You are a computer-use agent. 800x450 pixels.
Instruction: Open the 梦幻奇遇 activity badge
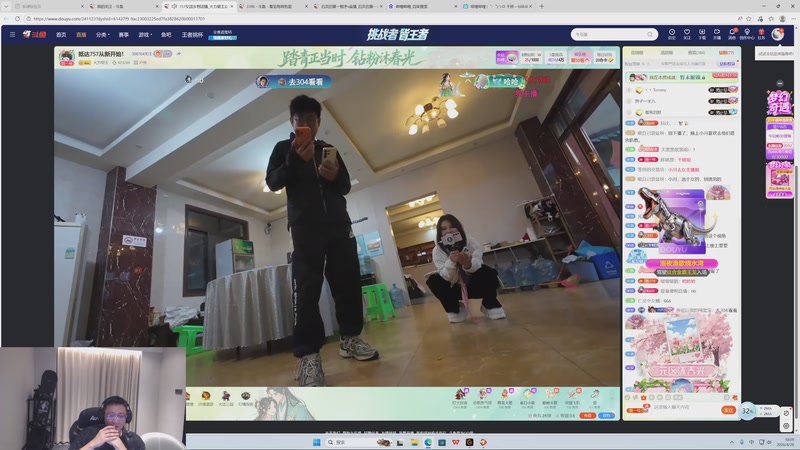pos(779,104)
